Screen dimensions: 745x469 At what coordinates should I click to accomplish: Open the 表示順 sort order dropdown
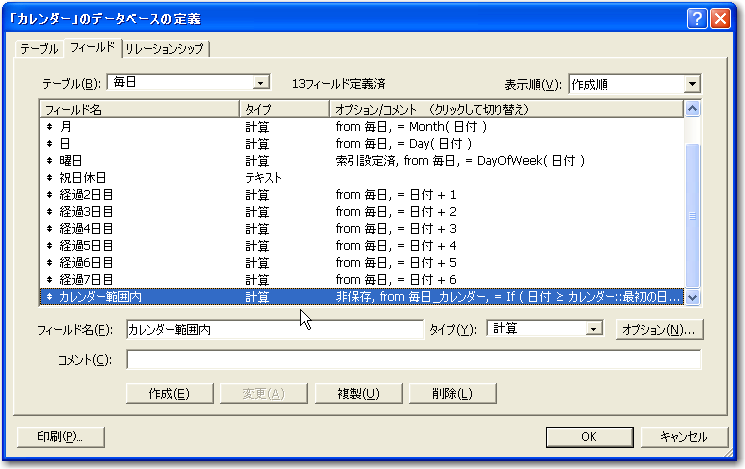691,84
